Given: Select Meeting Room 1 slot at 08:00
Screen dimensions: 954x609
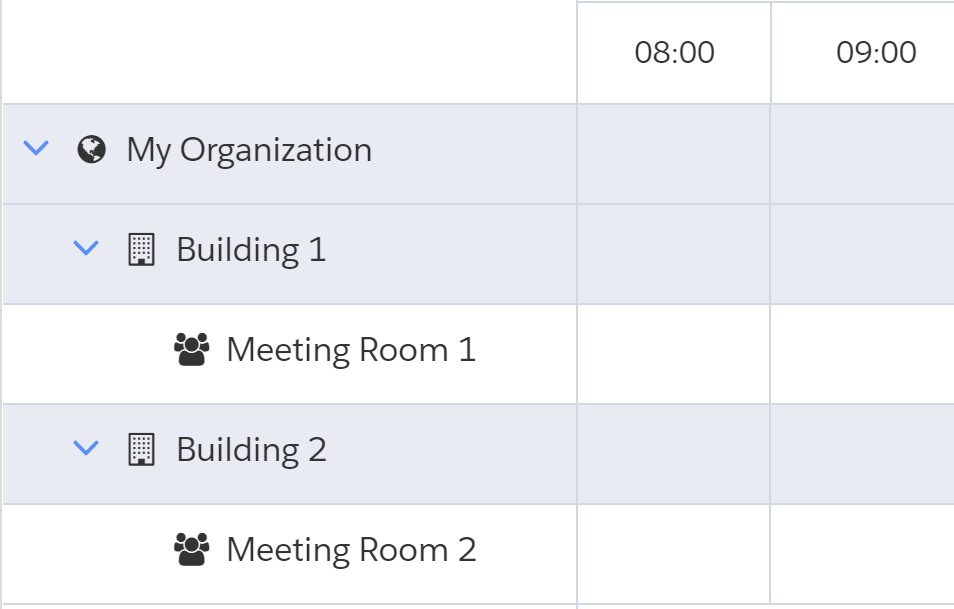Looking at the screenshot, I should coord(674,354).
